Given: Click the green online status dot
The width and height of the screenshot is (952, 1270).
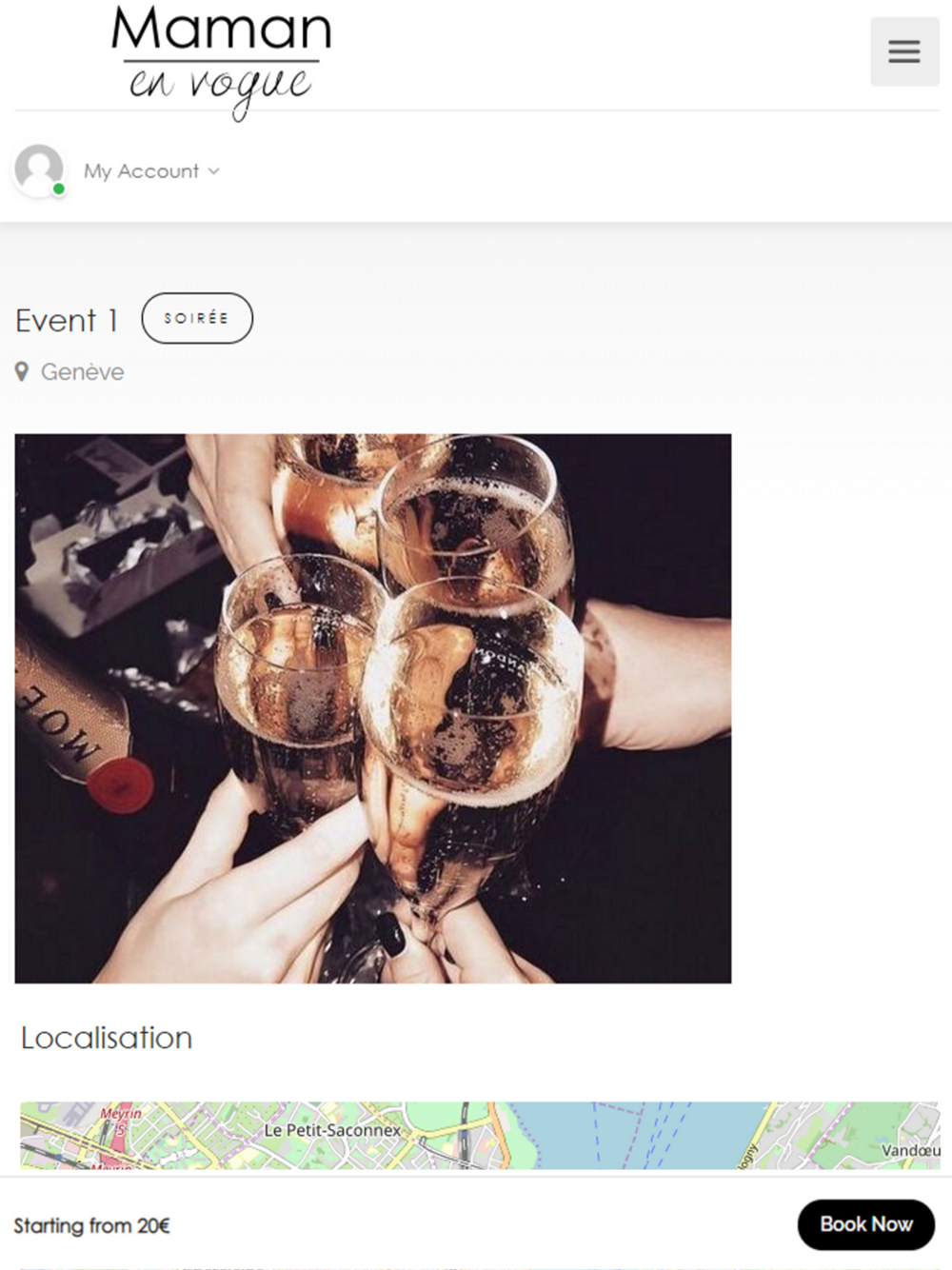Looking at the screenshot, I should 59,189.
